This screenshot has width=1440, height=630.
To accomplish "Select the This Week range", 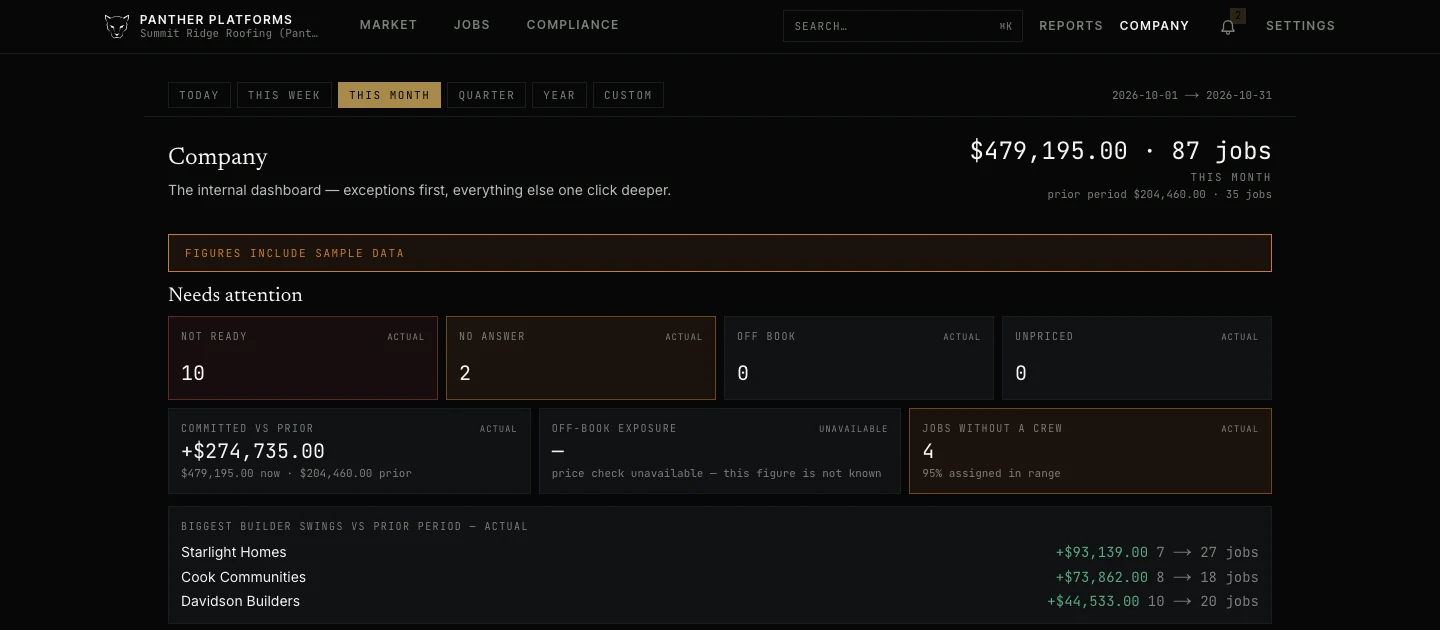I will click(x=284, y=95).
